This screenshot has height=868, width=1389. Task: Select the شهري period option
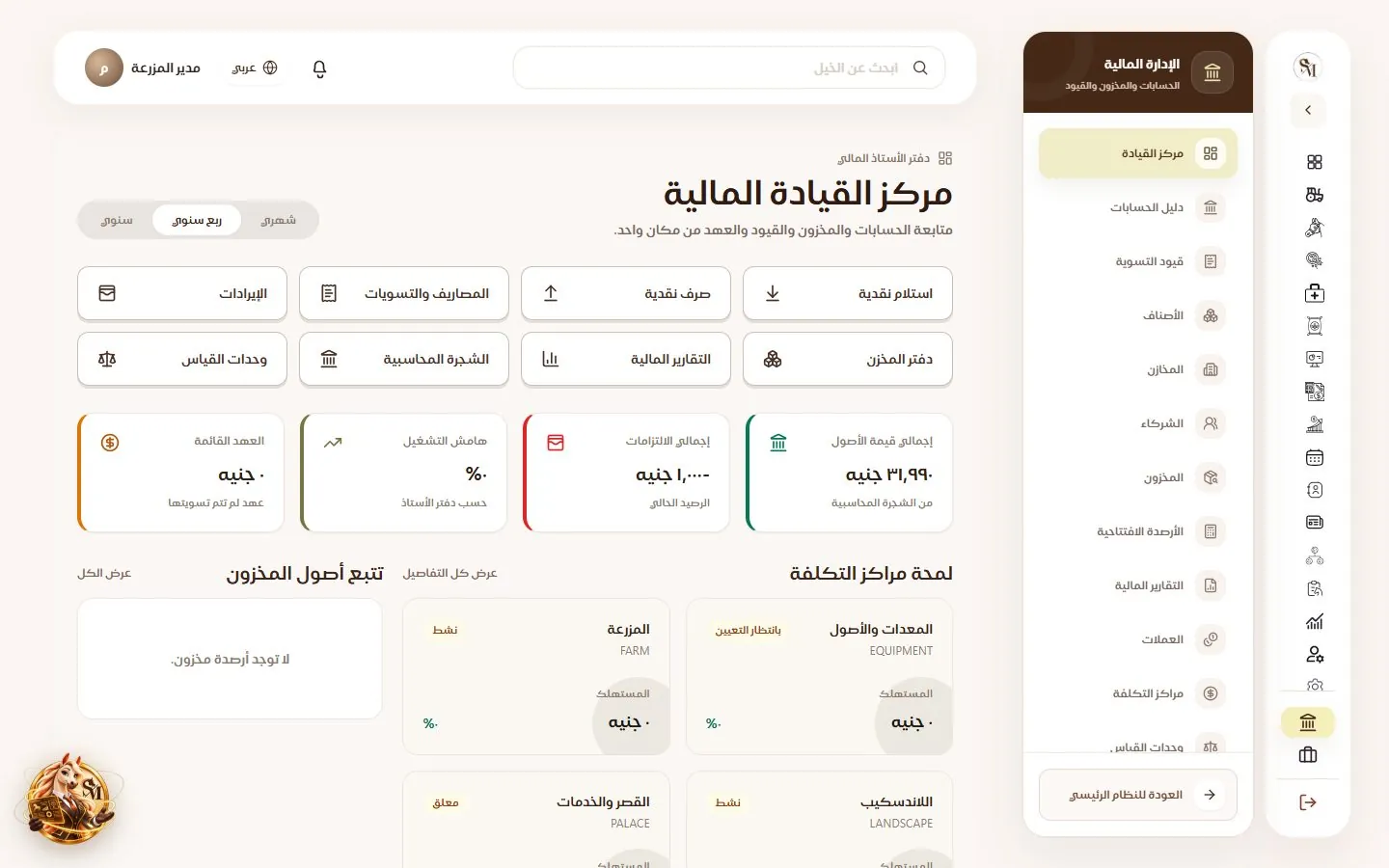click(x=279, y=220)
